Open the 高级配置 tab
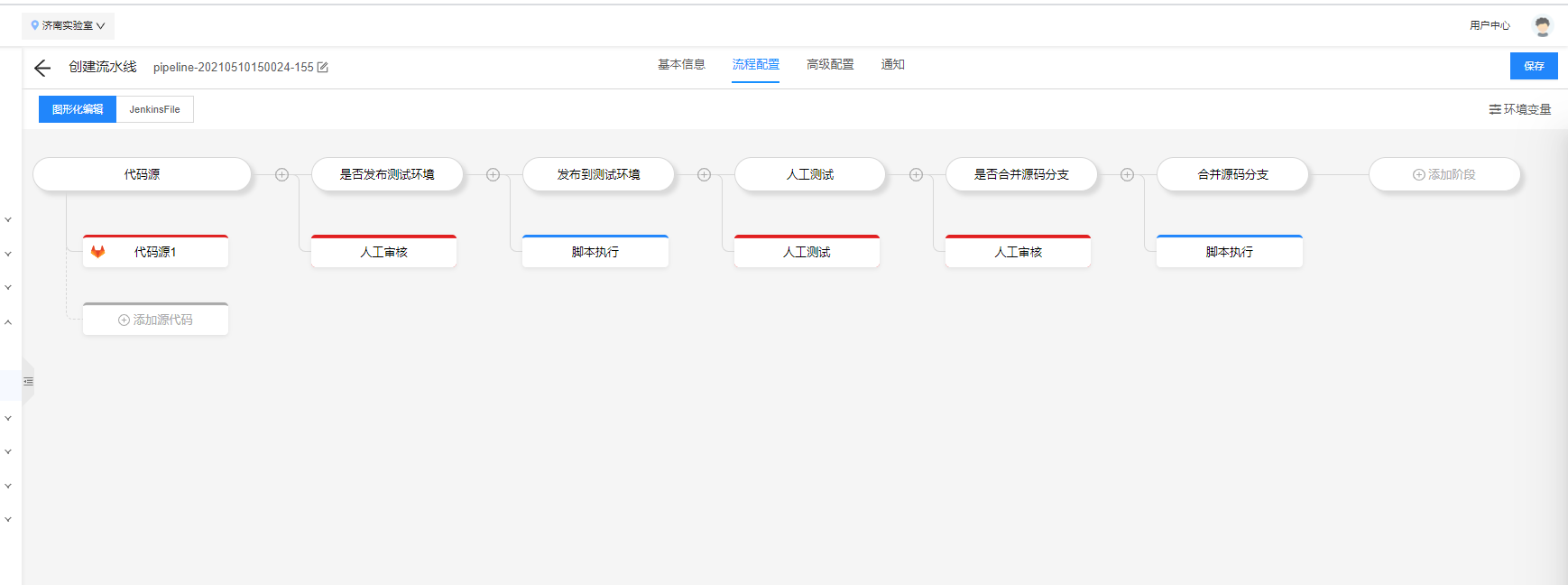The height and width of the screenshot is (585, 1568). pos(830,65)
